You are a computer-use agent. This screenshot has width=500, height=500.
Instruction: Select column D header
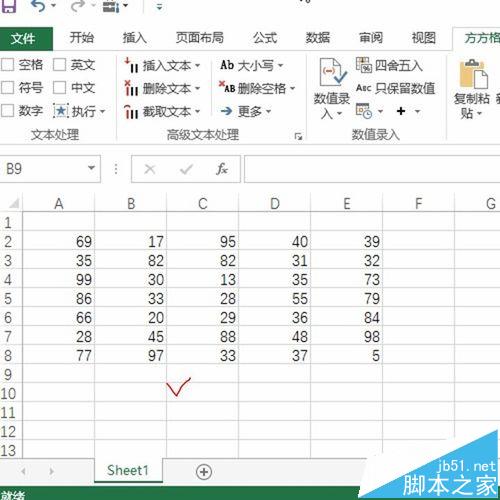[275, 204]
